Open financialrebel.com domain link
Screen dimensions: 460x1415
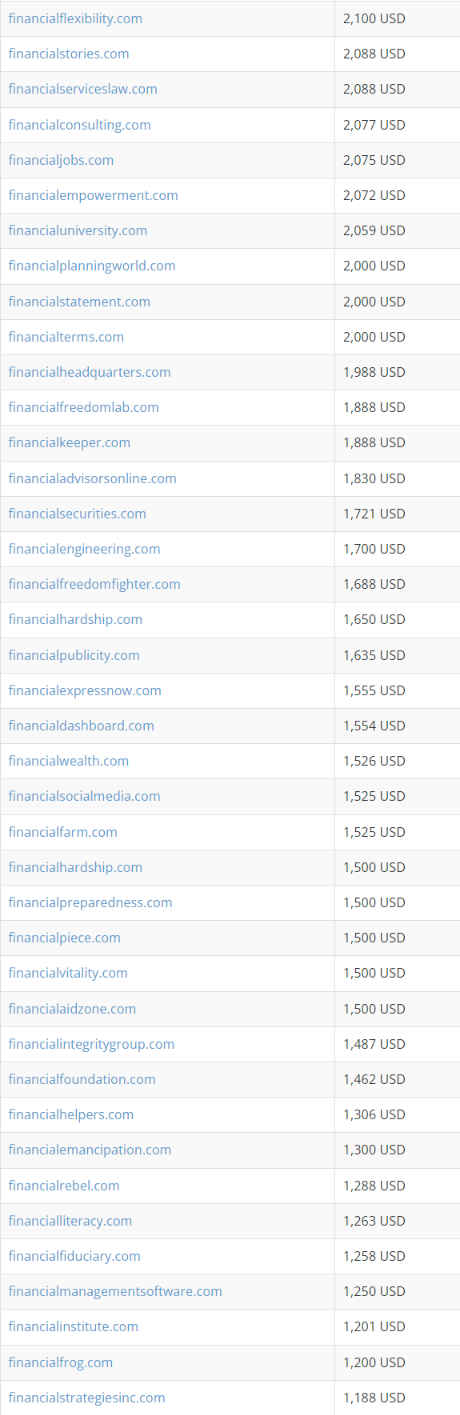64,1185
